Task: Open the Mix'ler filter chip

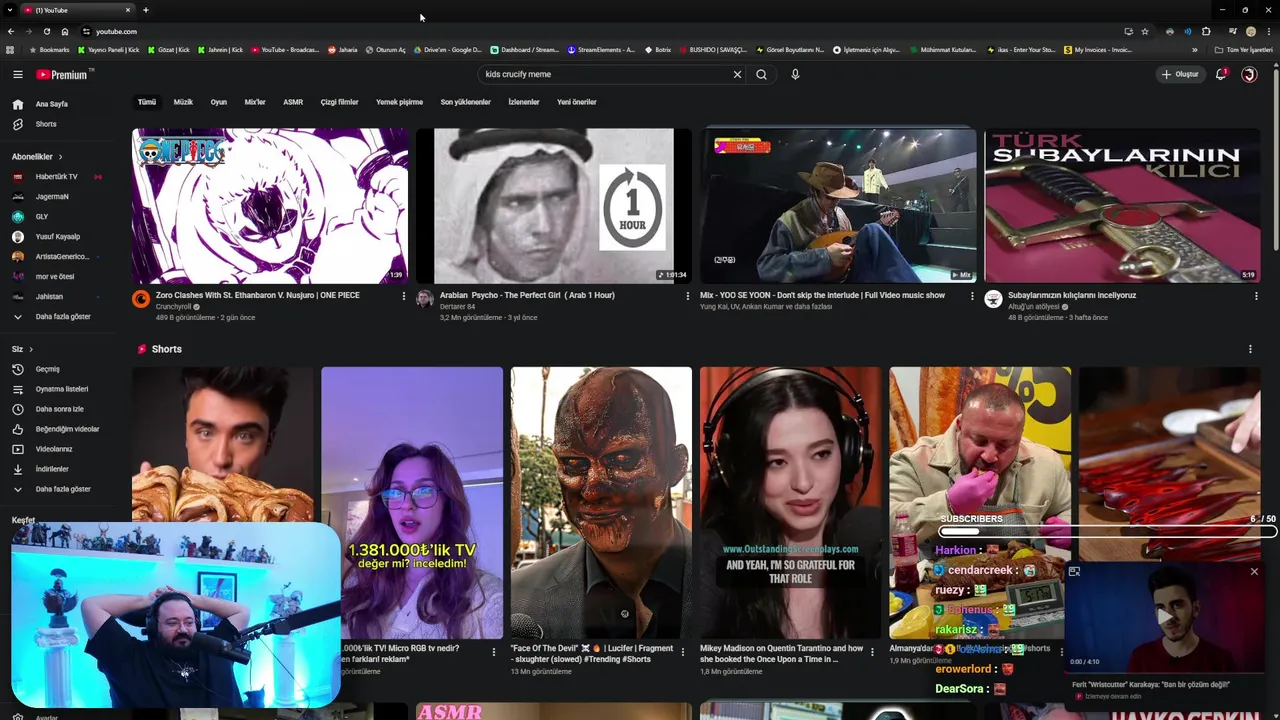Action: [x=255, y=102]
